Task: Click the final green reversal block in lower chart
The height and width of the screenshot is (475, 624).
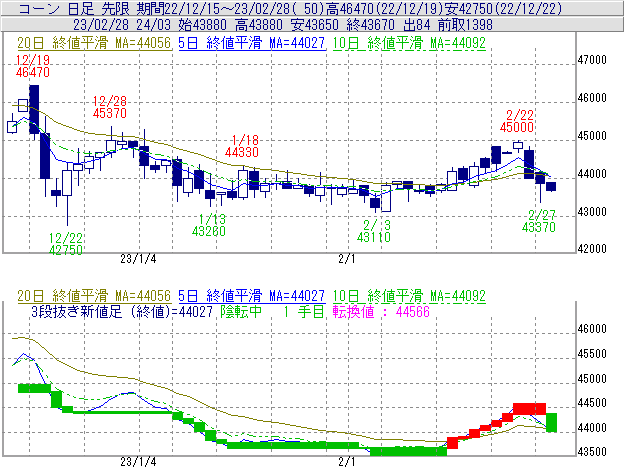Action: tap(552, 422)
